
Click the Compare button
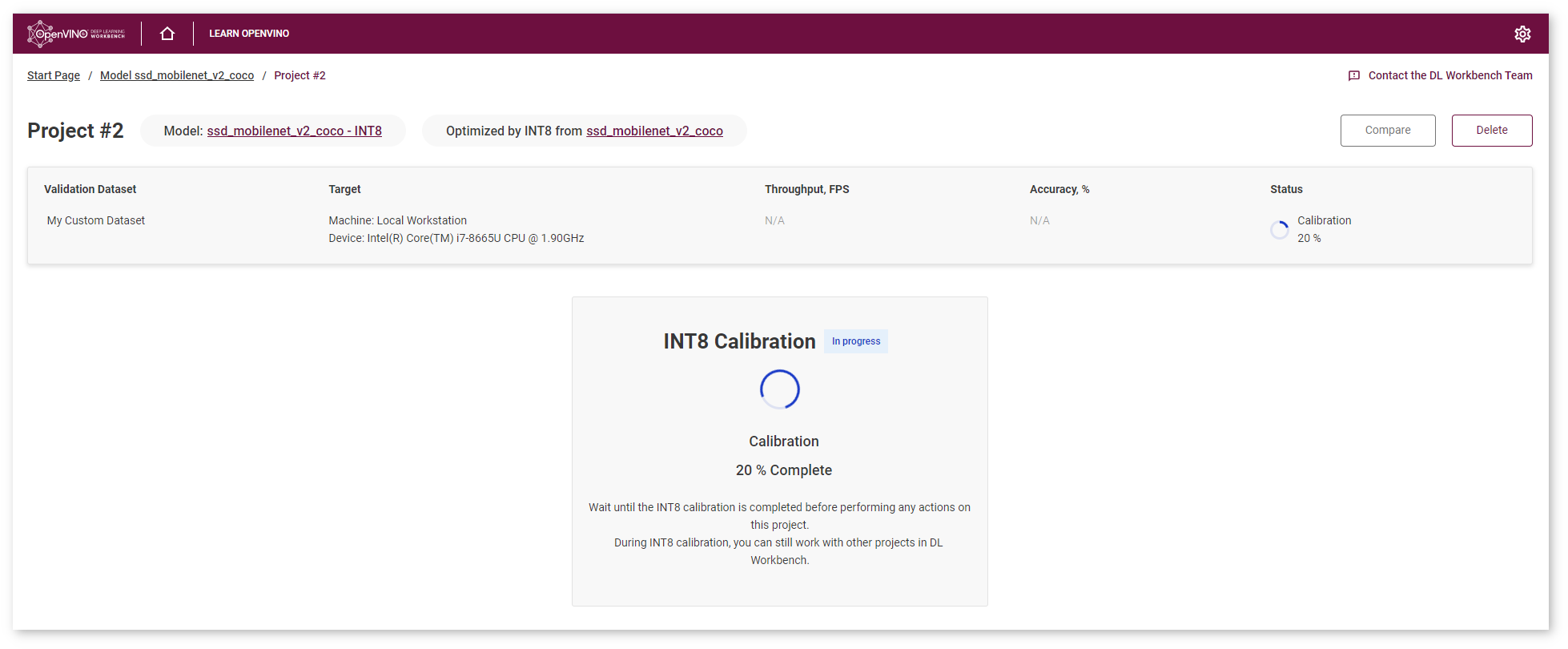(x=1388, y=131)
